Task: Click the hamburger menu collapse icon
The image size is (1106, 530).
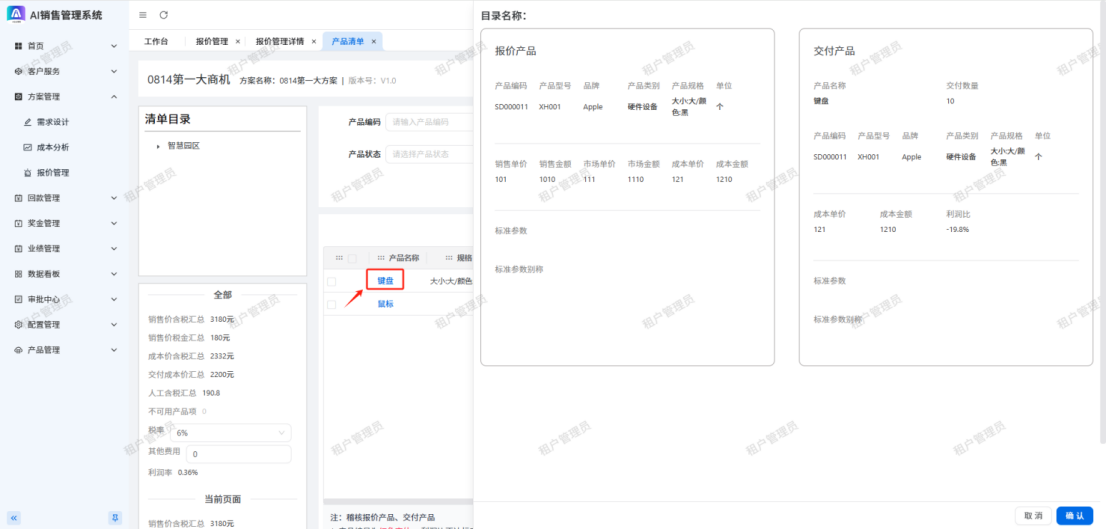Action: [143, 15]
